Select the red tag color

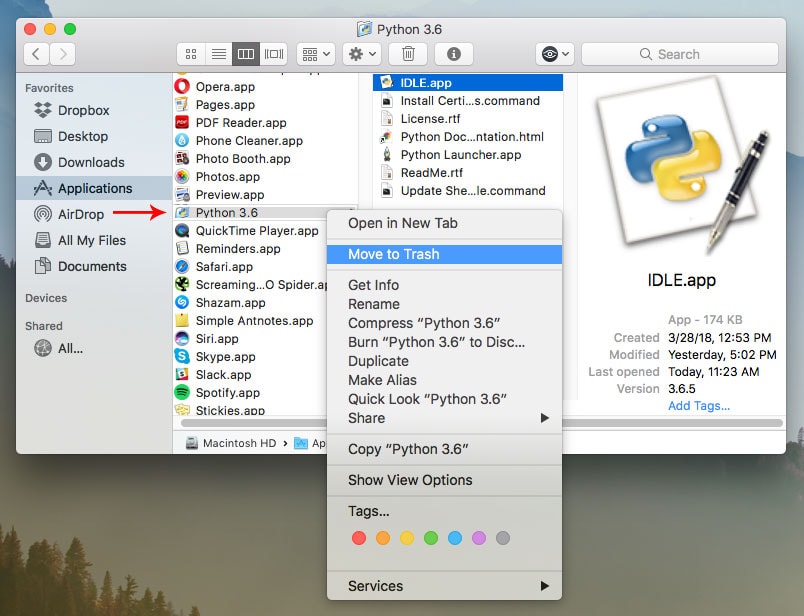(359, 537)
